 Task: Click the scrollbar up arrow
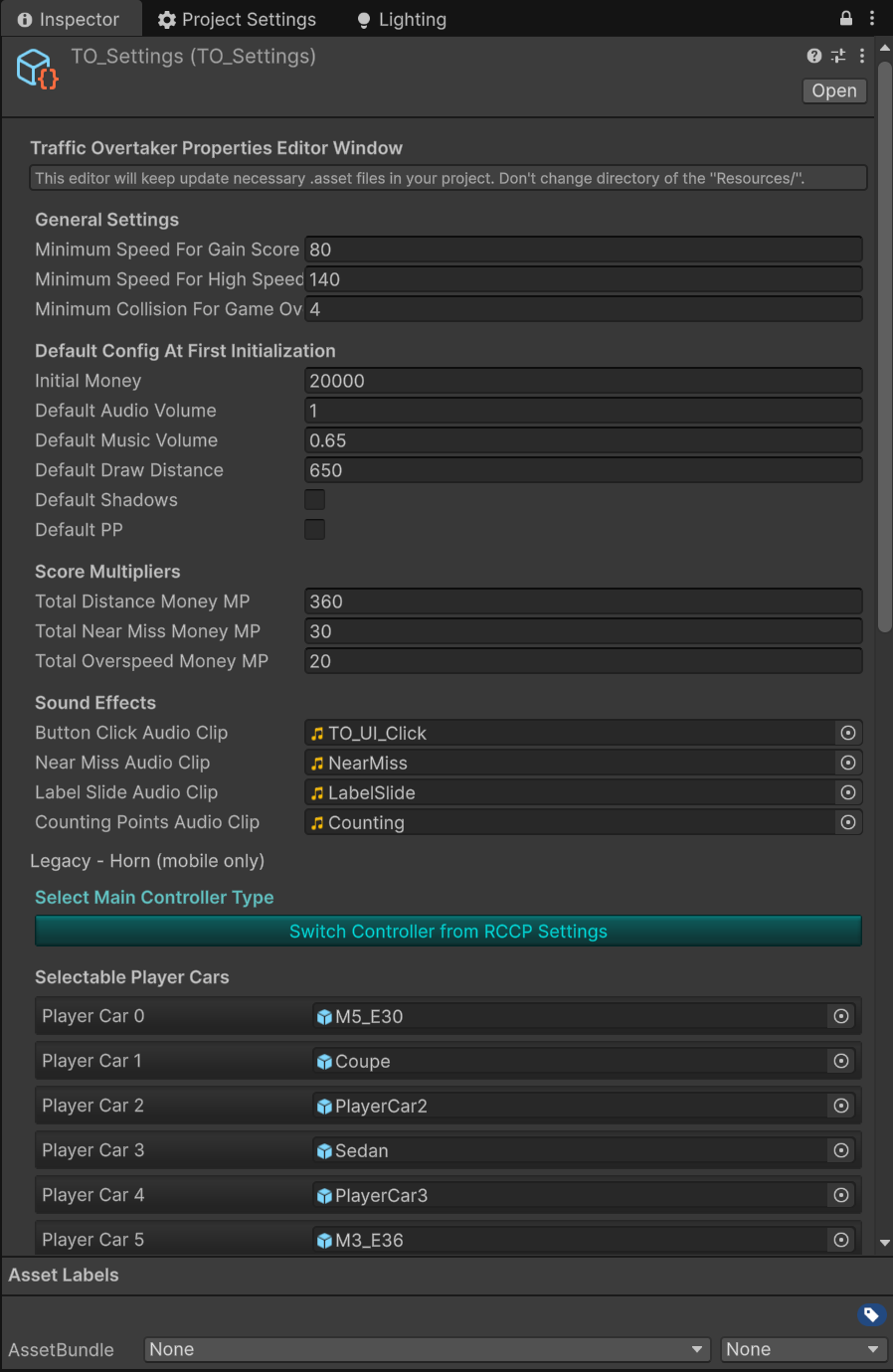click(884, 47)
